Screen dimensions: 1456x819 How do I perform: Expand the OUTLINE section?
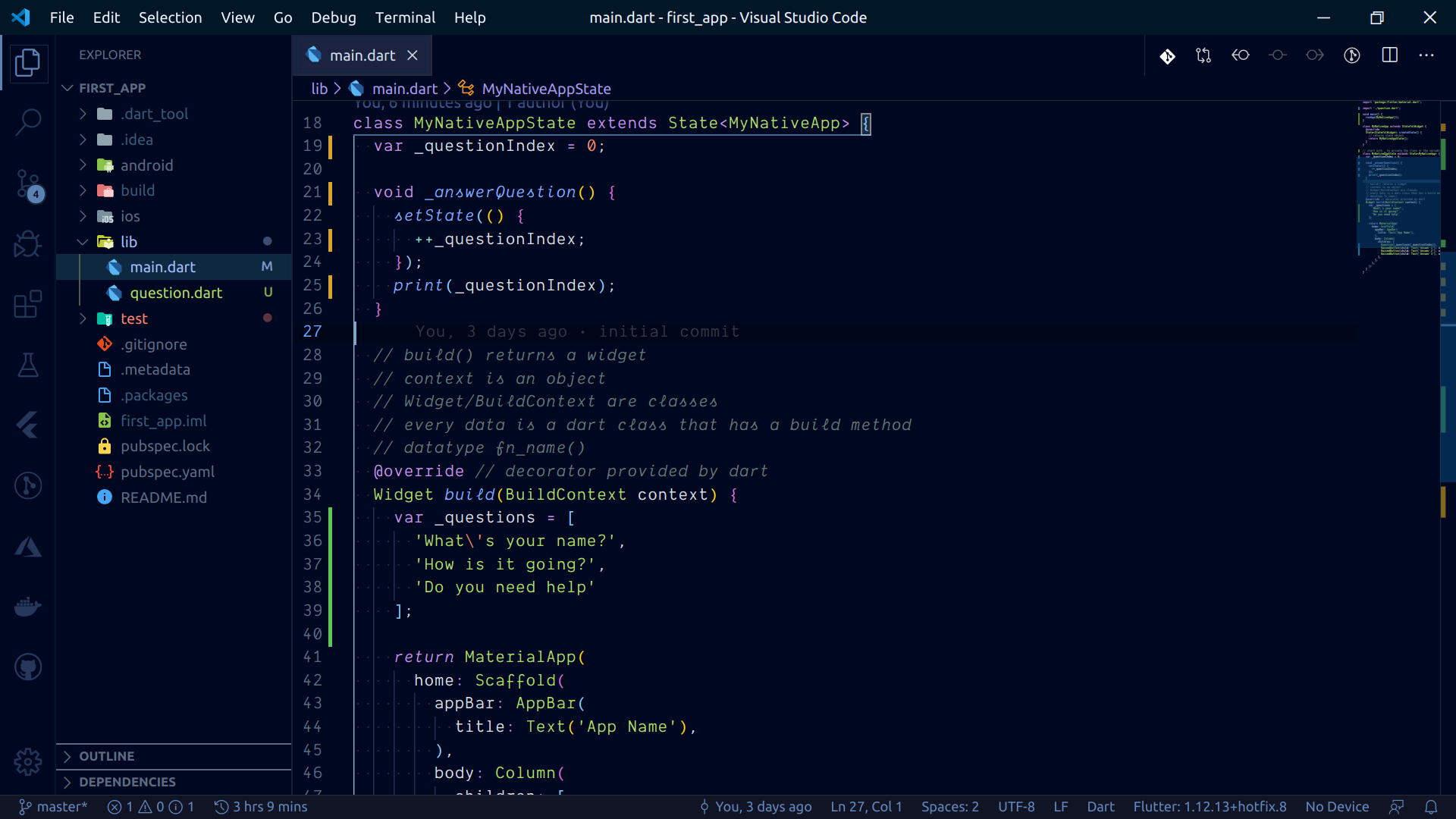(106, 756)
